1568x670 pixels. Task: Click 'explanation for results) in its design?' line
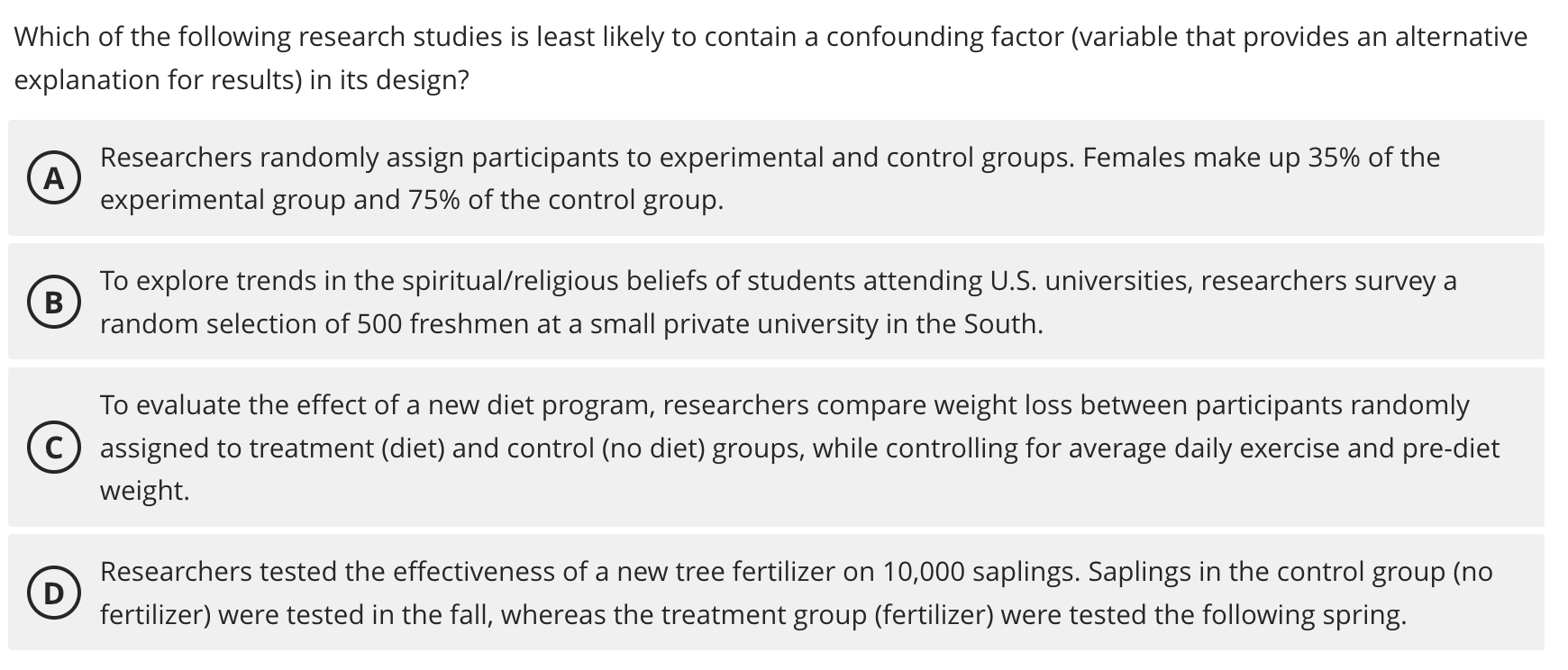242,80
